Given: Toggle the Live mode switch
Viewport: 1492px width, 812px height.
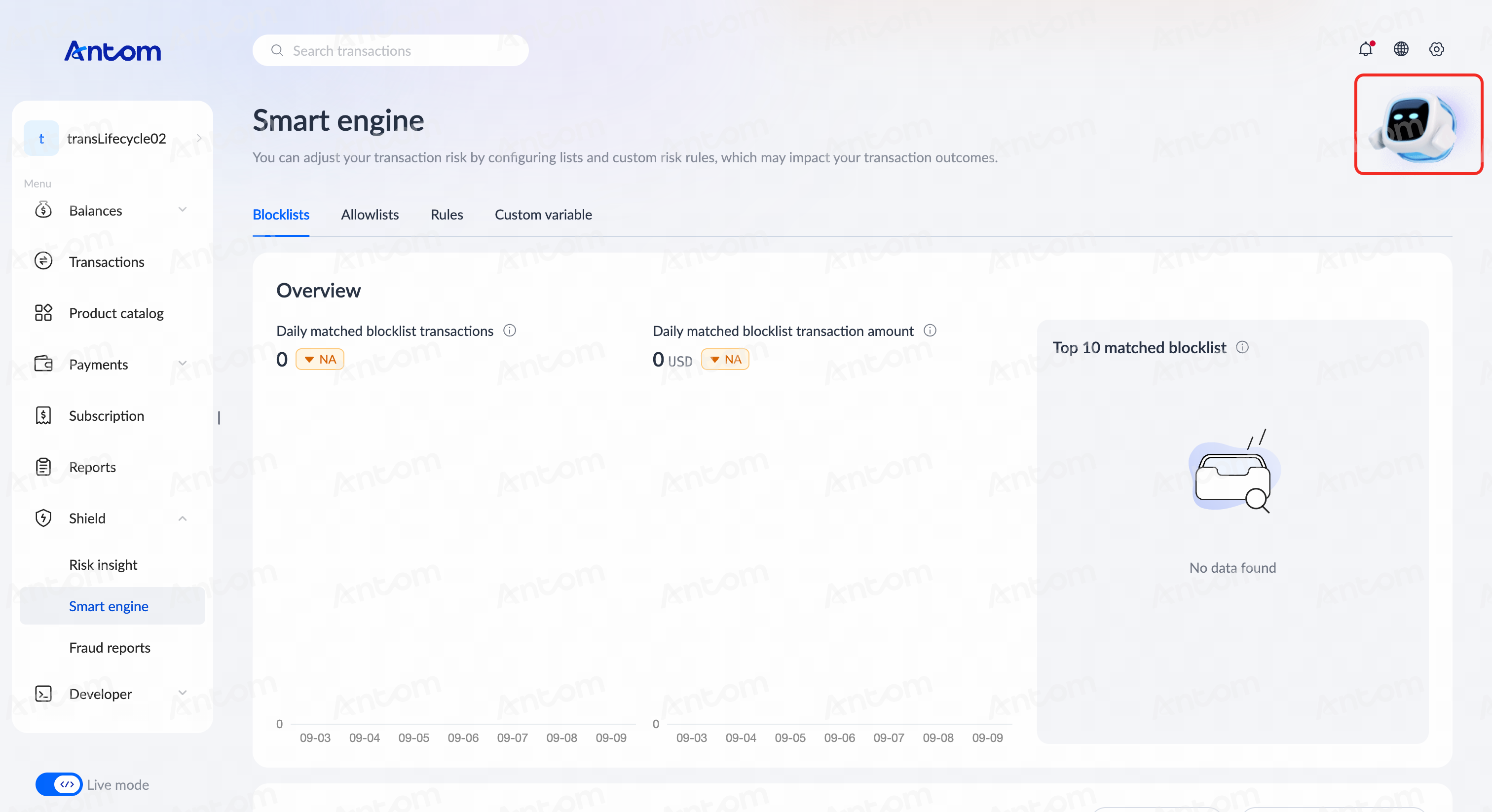Looking at the screenshot, I should pos(59,784).
